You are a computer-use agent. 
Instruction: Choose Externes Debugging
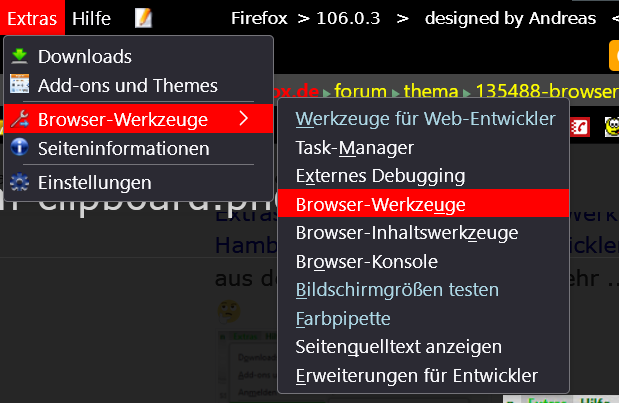click(423, 176)
